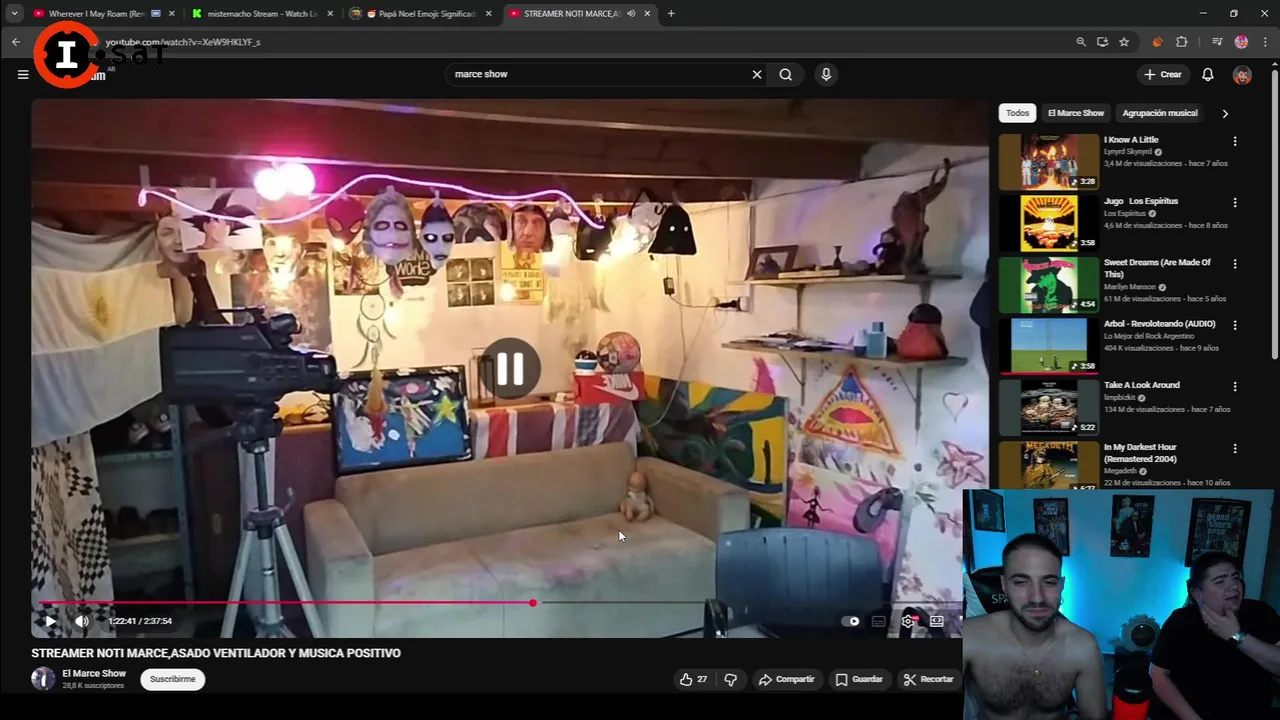This screenshot has width=1280, height=720.
Task: Open the tab search dropdown arrow
Action: [x=14, y=14]
